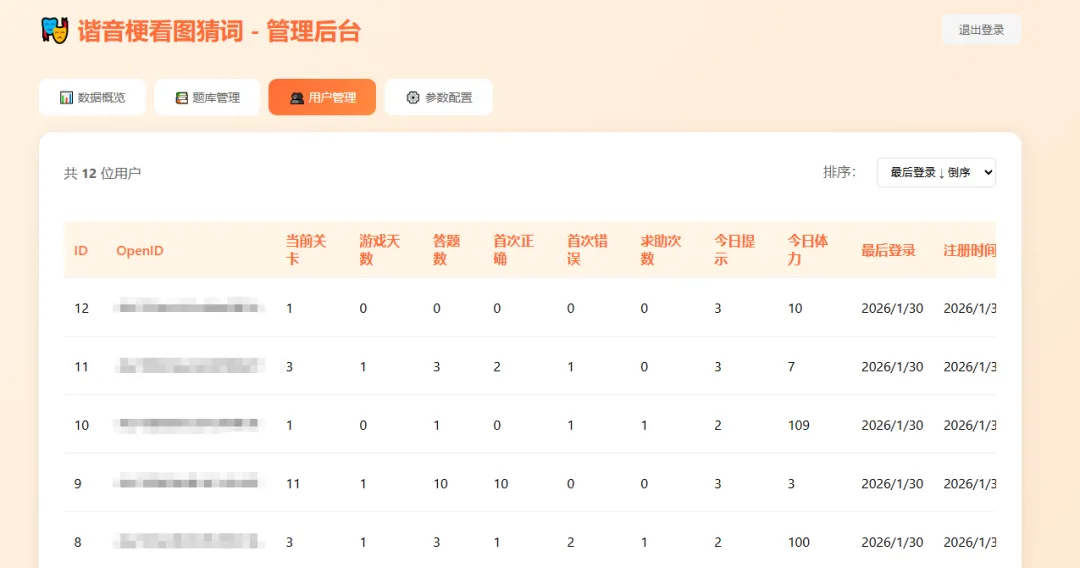Click the 共 12 位用户 count text

click(103, 173)
